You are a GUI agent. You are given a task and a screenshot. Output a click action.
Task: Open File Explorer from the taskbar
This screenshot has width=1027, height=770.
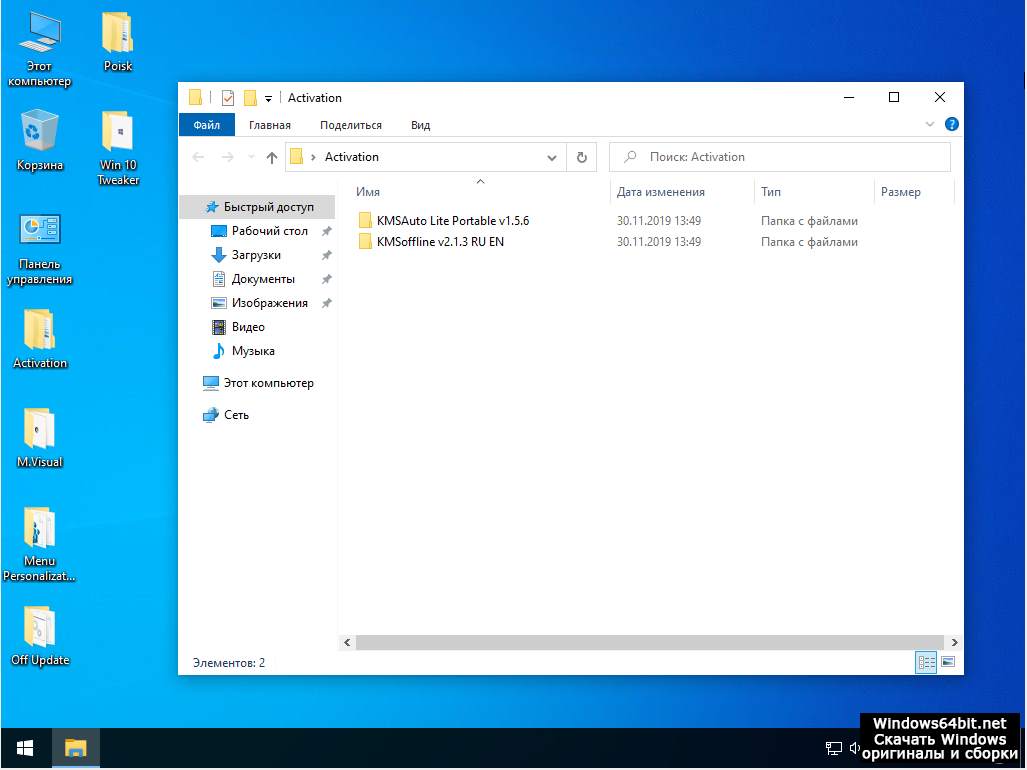tap(76, 748)
